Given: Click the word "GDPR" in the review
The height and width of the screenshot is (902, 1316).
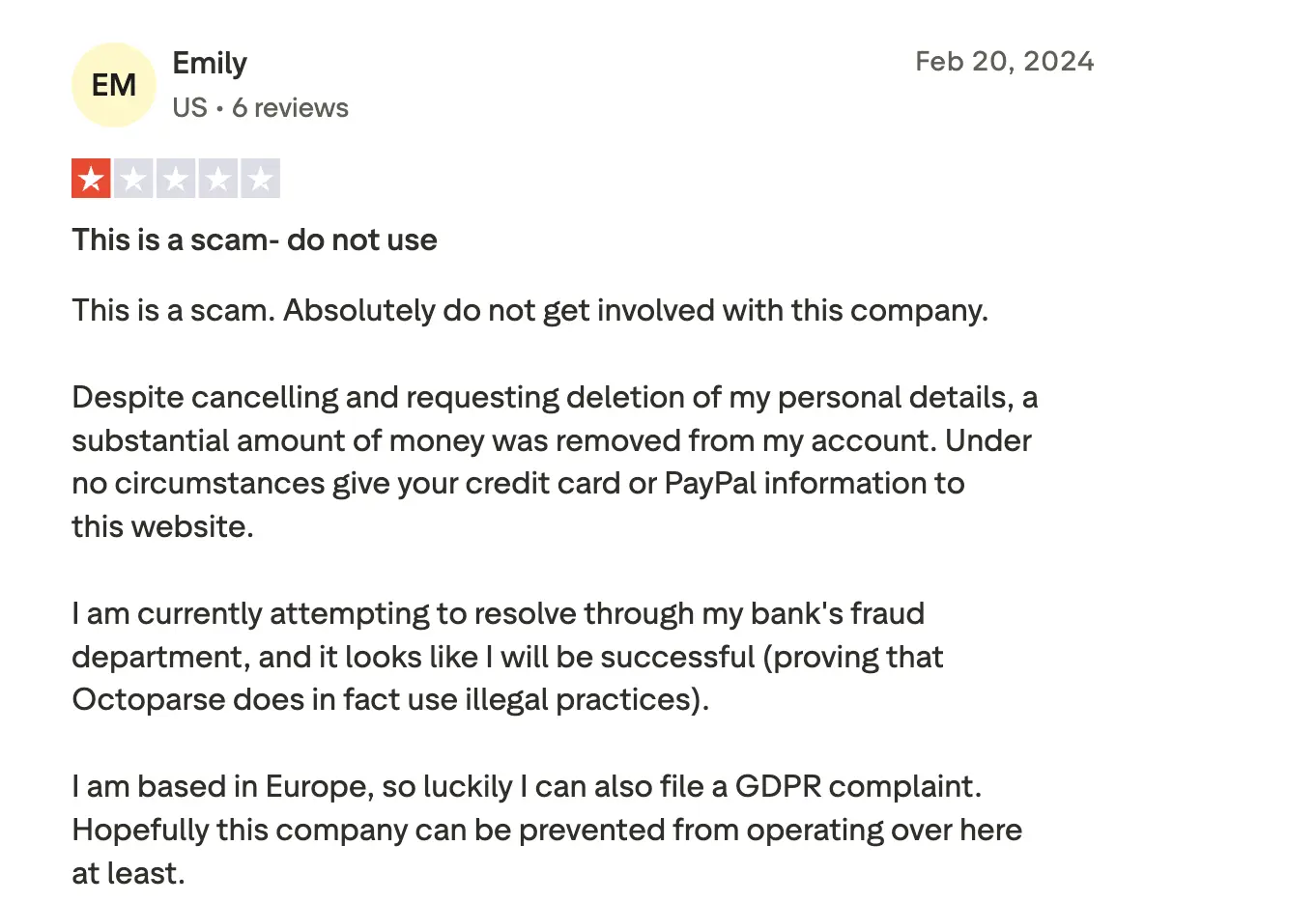Looking at the screenshot, I should point(778,787).
